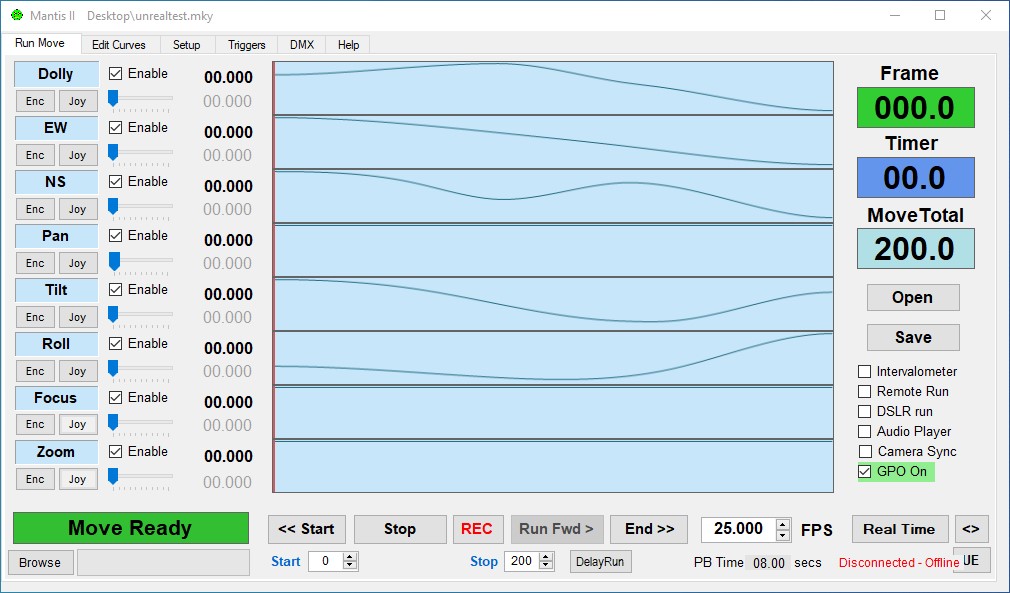Disable the Enable checkbox for Dolly
1010x593 pixels.
[115, 73]
